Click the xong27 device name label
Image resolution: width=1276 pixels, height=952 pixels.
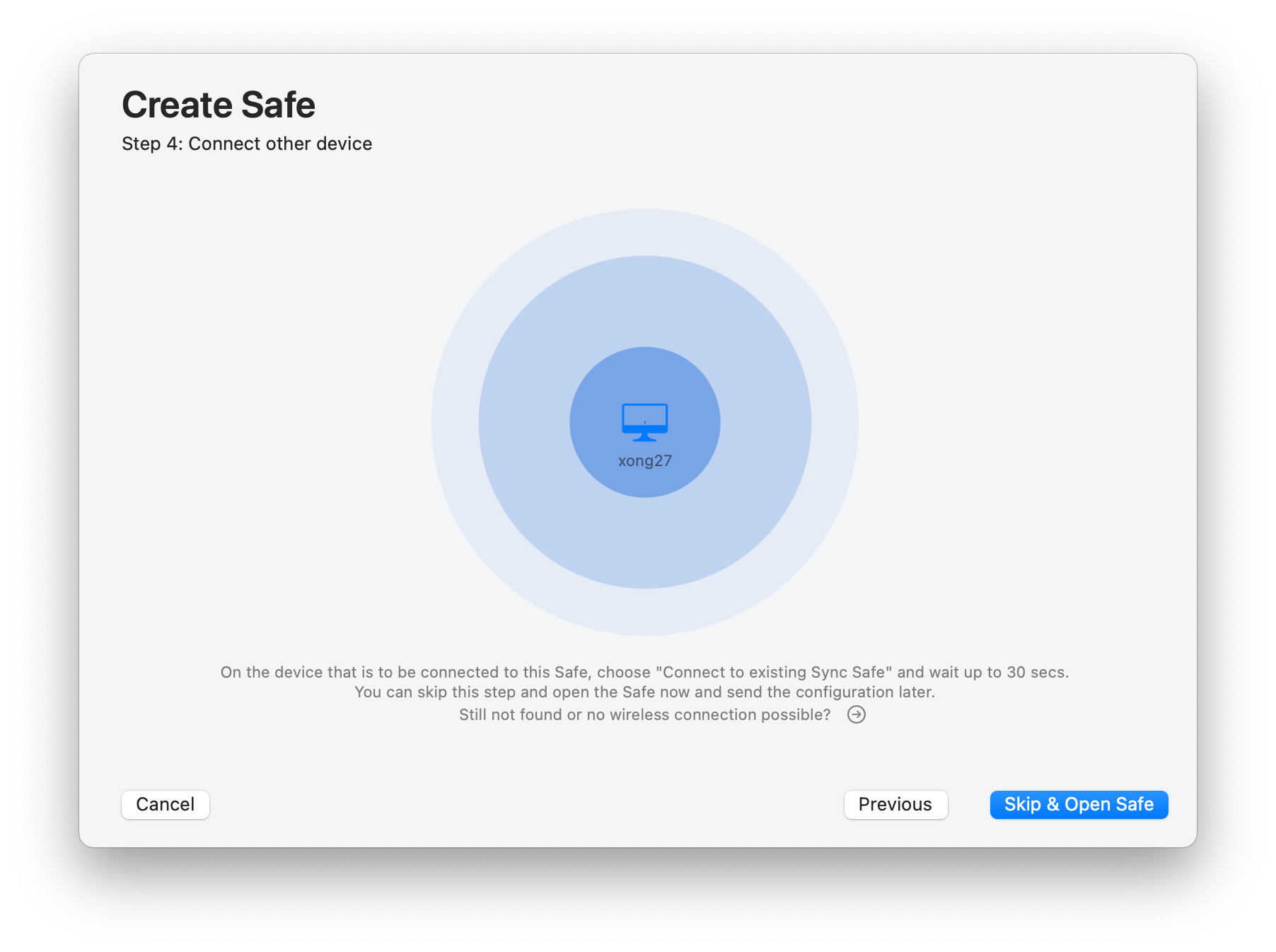coord(644,460)
